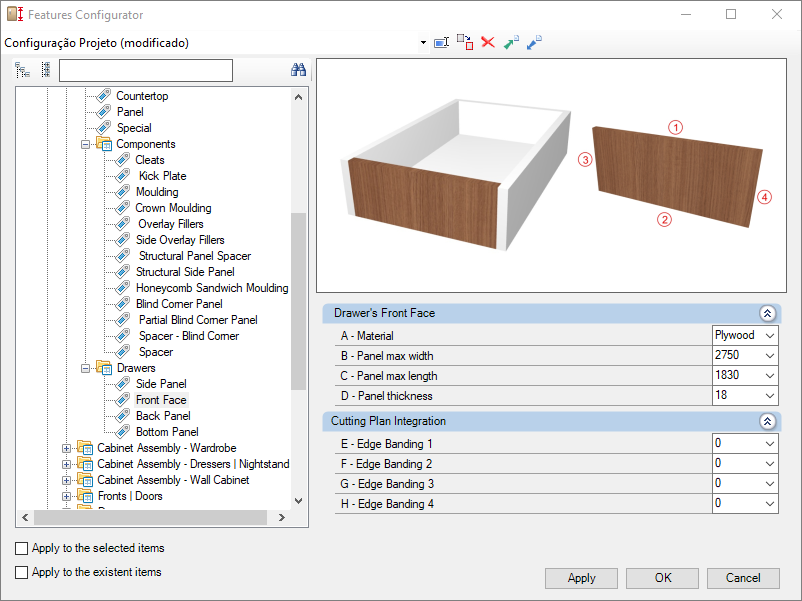Open the Edge Banding 1 dropdown
The height and width of the screenshot is (601, 802).
tap(770, 443)
